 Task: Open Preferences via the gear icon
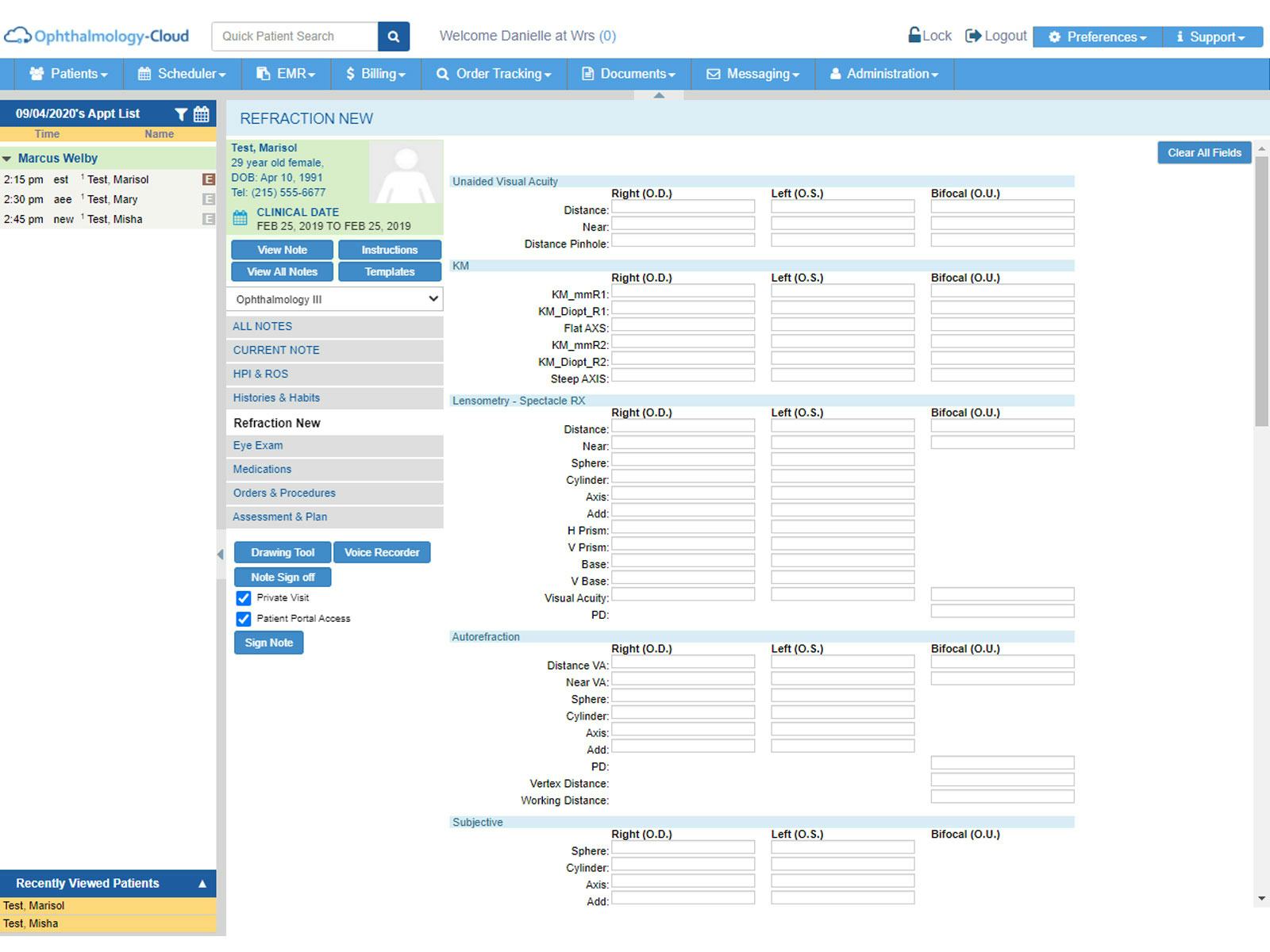pyautogui.click(x=1053, y=36)
